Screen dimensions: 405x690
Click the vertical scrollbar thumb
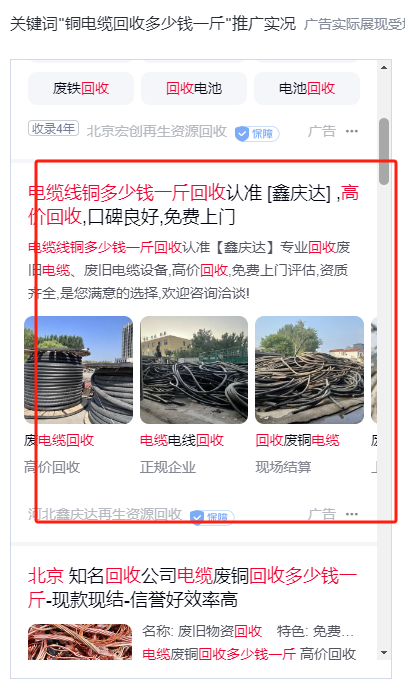(x=384, y=151)
